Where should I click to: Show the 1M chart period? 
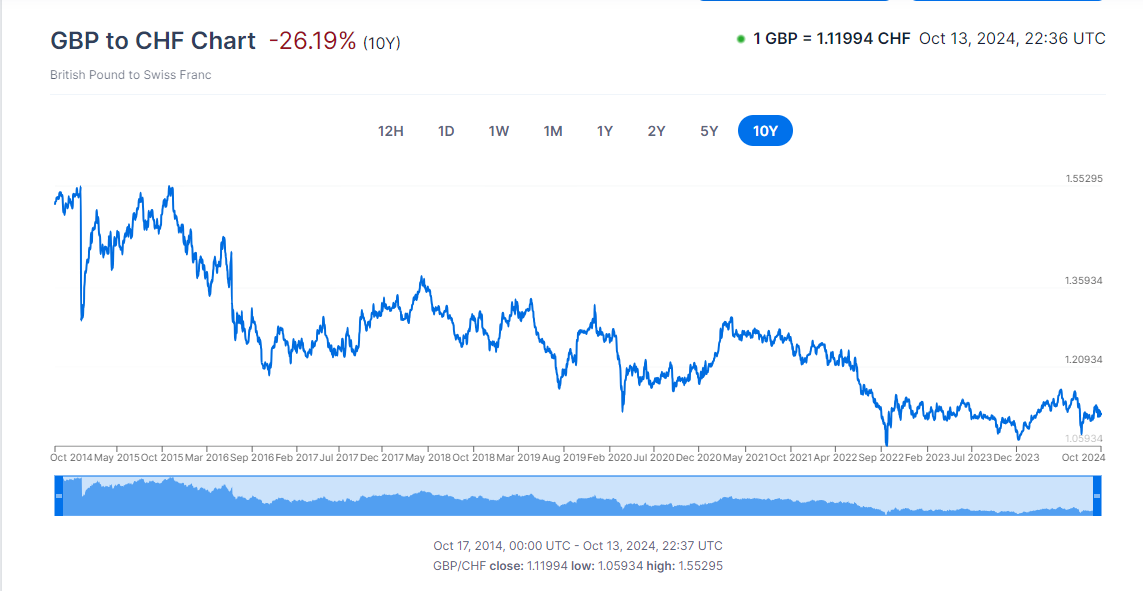552,131
